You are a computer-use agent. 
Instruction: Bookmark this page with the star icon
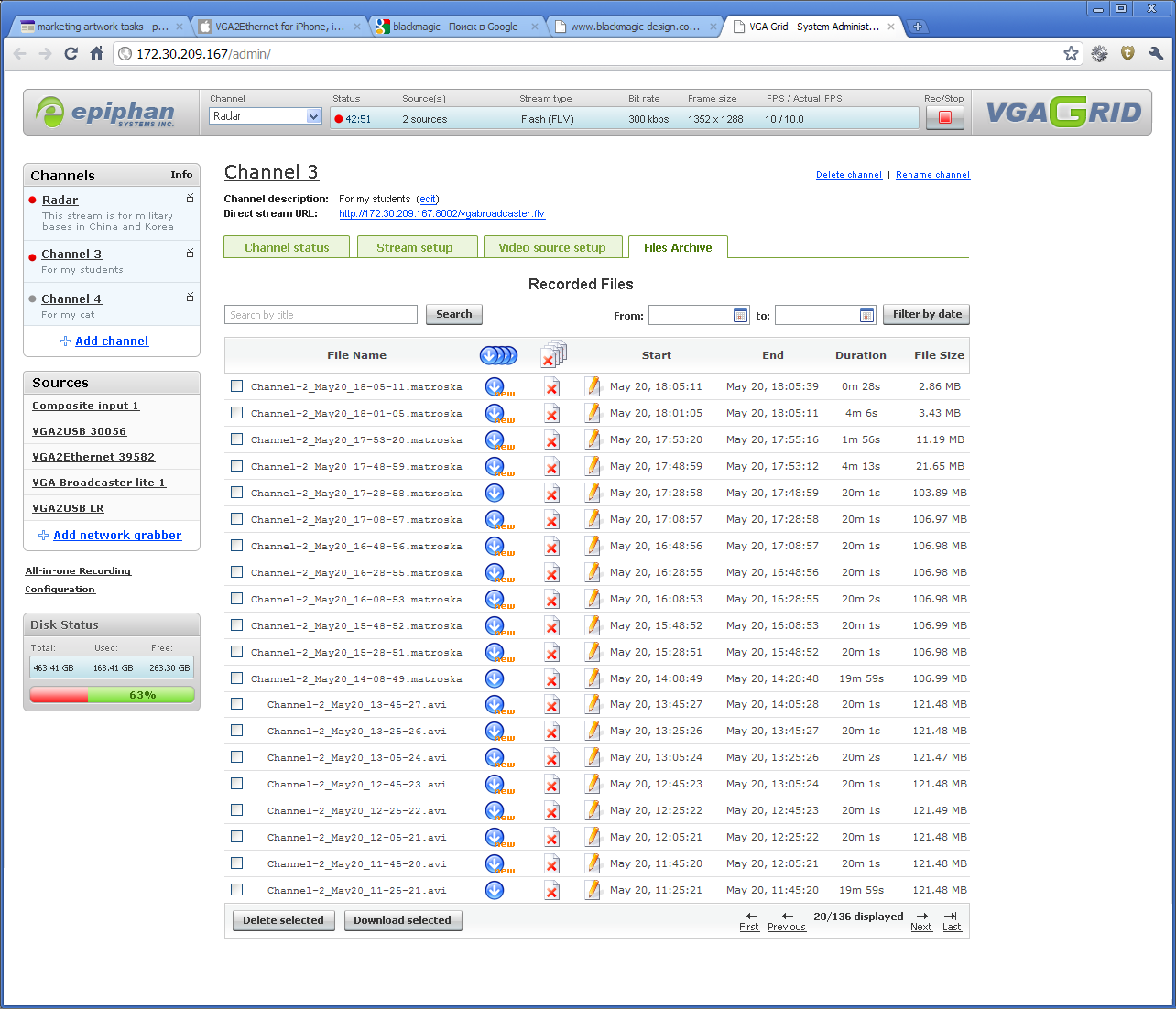pyautogui.click(x=1071, y=54)
